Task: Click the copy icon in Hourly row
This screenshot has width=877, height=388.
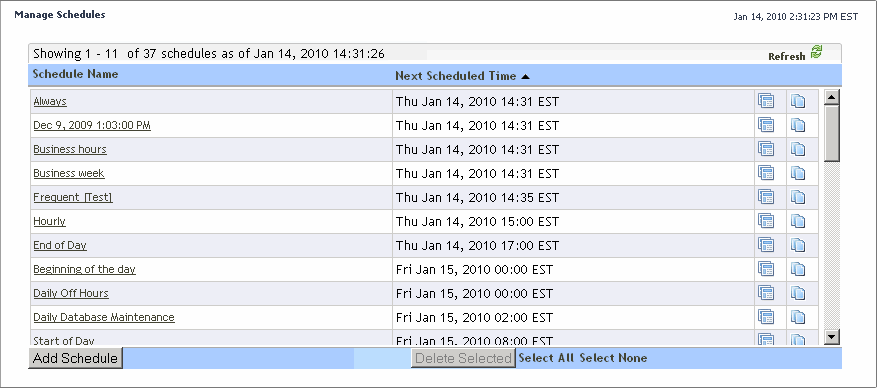Action: 798,222
